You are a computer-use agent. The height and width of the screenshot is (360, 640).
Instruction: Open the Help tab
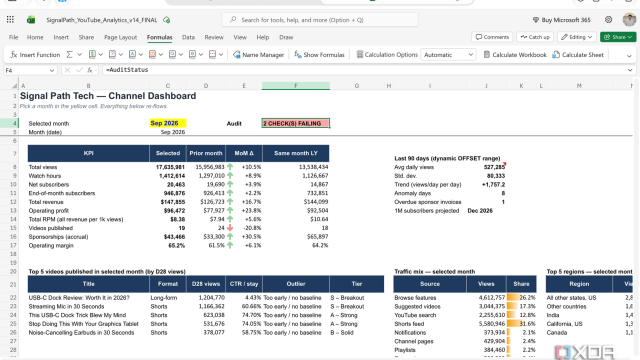click(263, 37)
